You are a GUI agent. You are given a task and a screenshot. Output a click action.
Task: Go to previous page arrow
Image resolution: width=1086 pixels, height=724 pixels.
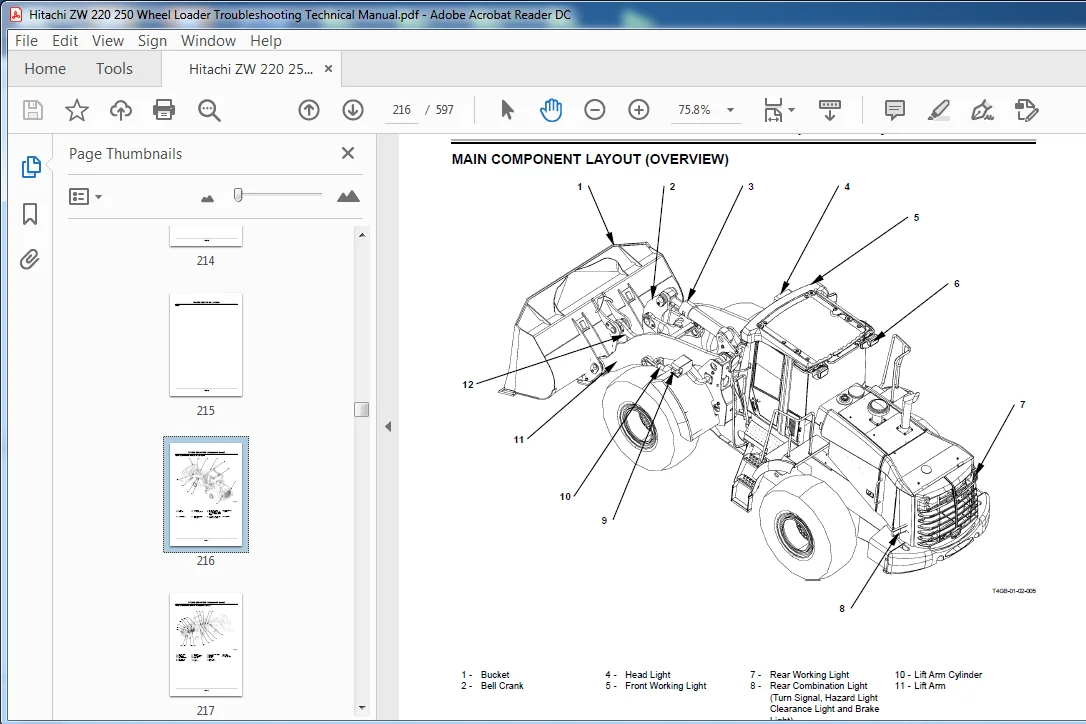coord(309,110)
